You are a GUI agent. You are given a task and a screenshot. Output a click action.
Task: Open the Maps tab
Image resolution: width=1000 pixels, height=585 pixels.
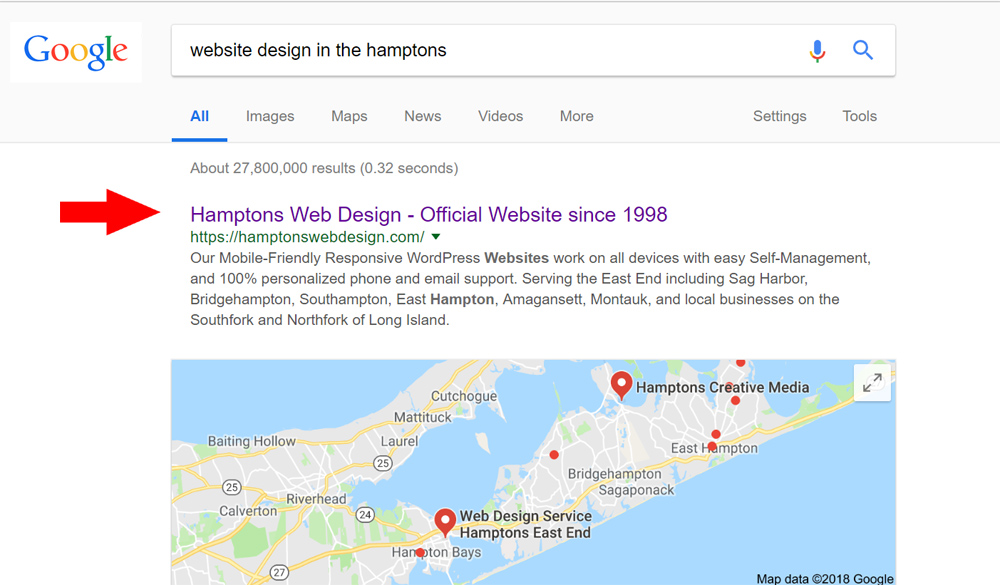pos(349,116)
